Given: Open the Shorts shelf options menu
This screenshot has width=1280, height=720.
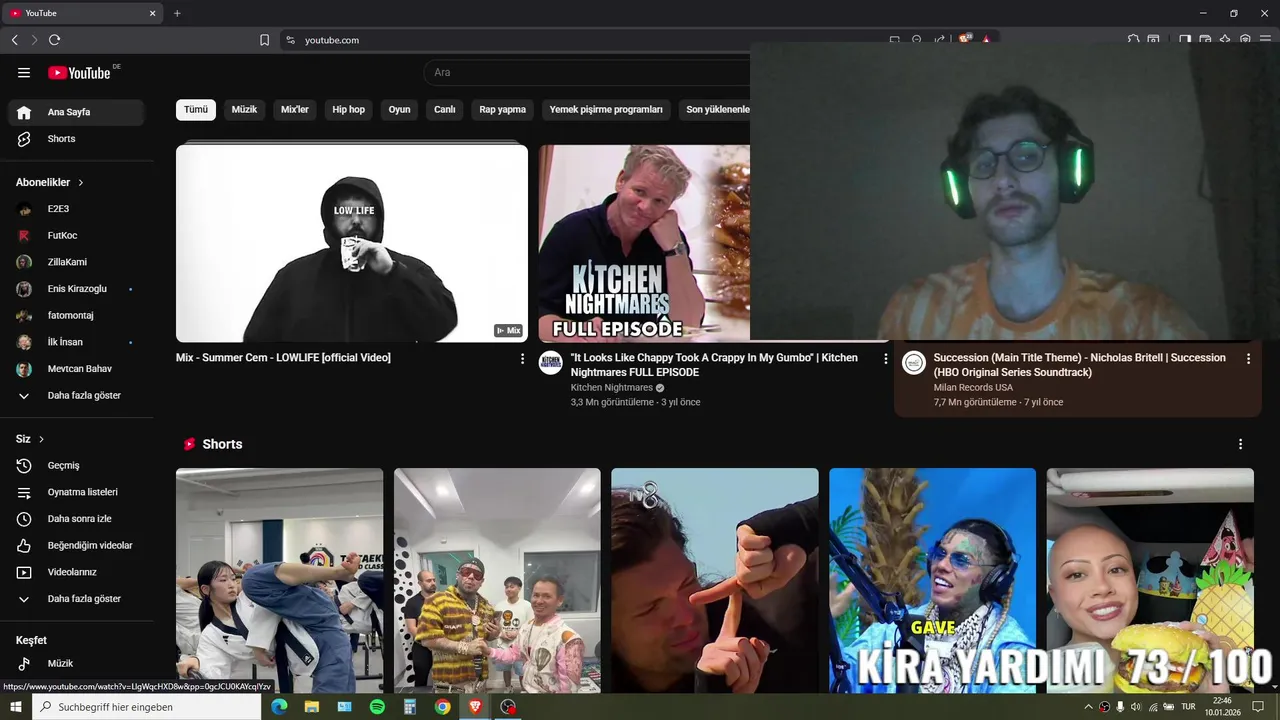Looking at the screenshot, I should (x=1240, y=444).
